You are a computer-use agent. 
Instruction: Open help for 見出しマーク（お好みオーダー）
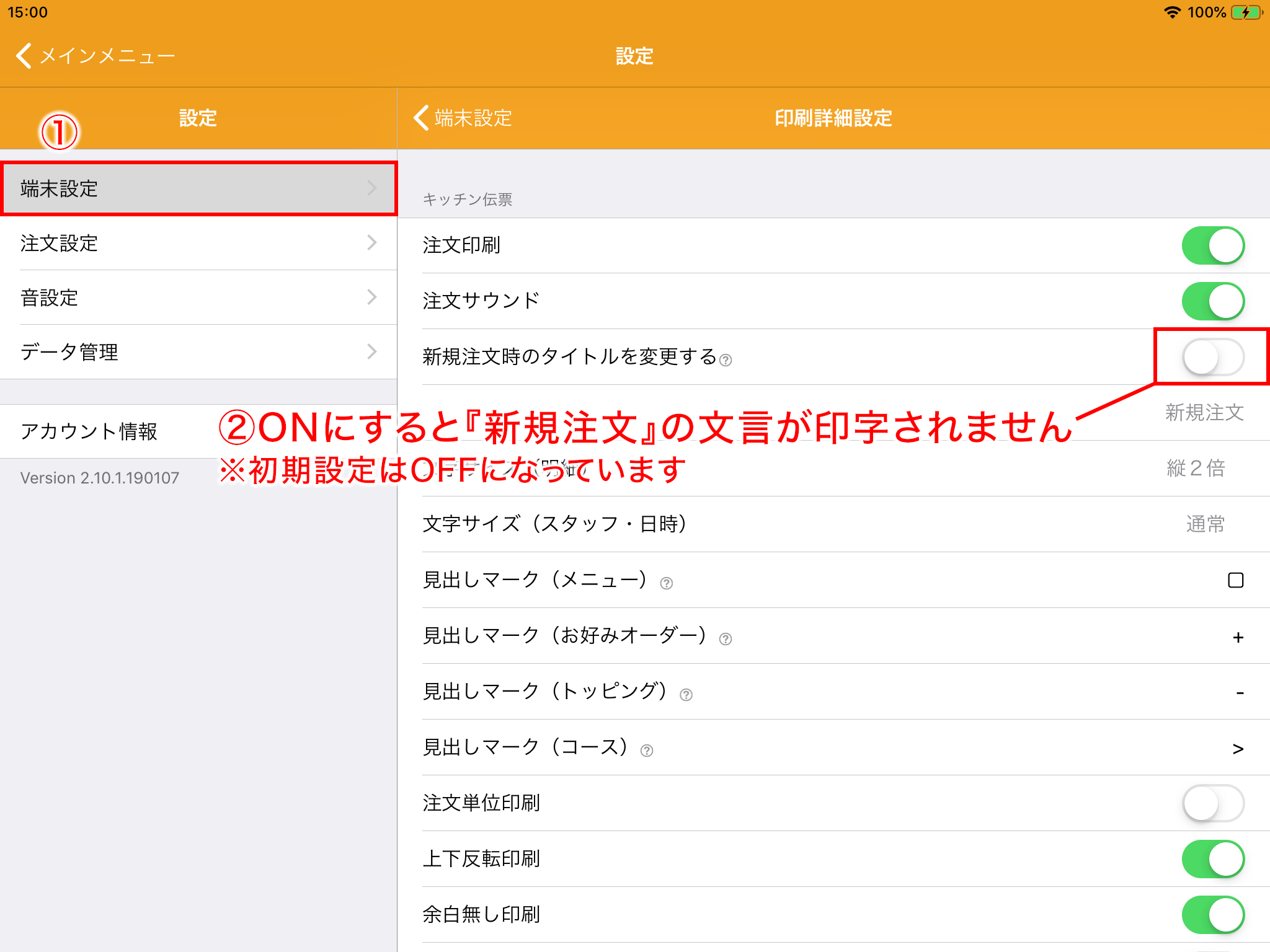click(726, 639)
